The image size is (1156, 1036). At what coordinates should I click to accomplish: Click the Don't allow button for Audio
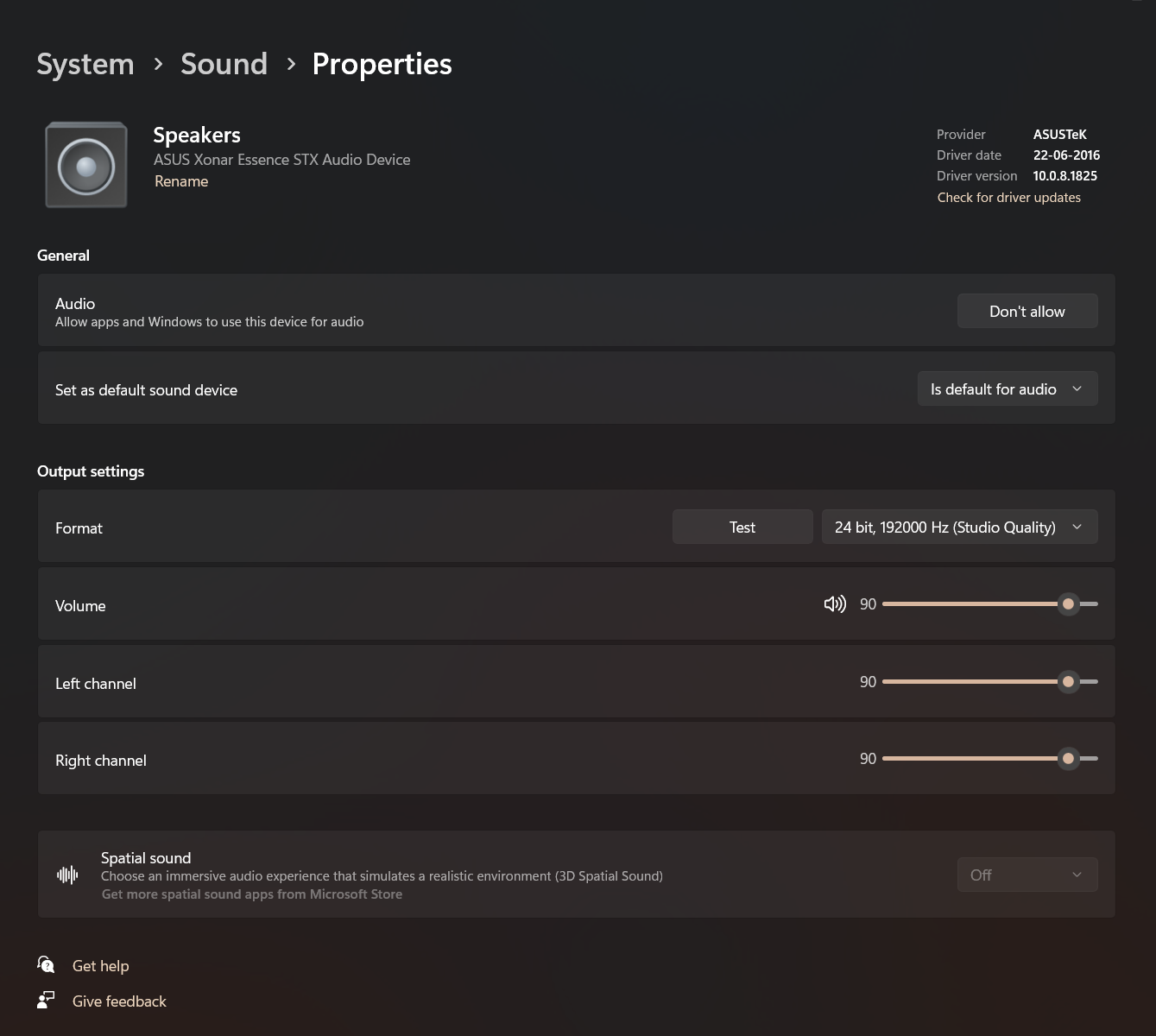click(x=1027, y=311)
